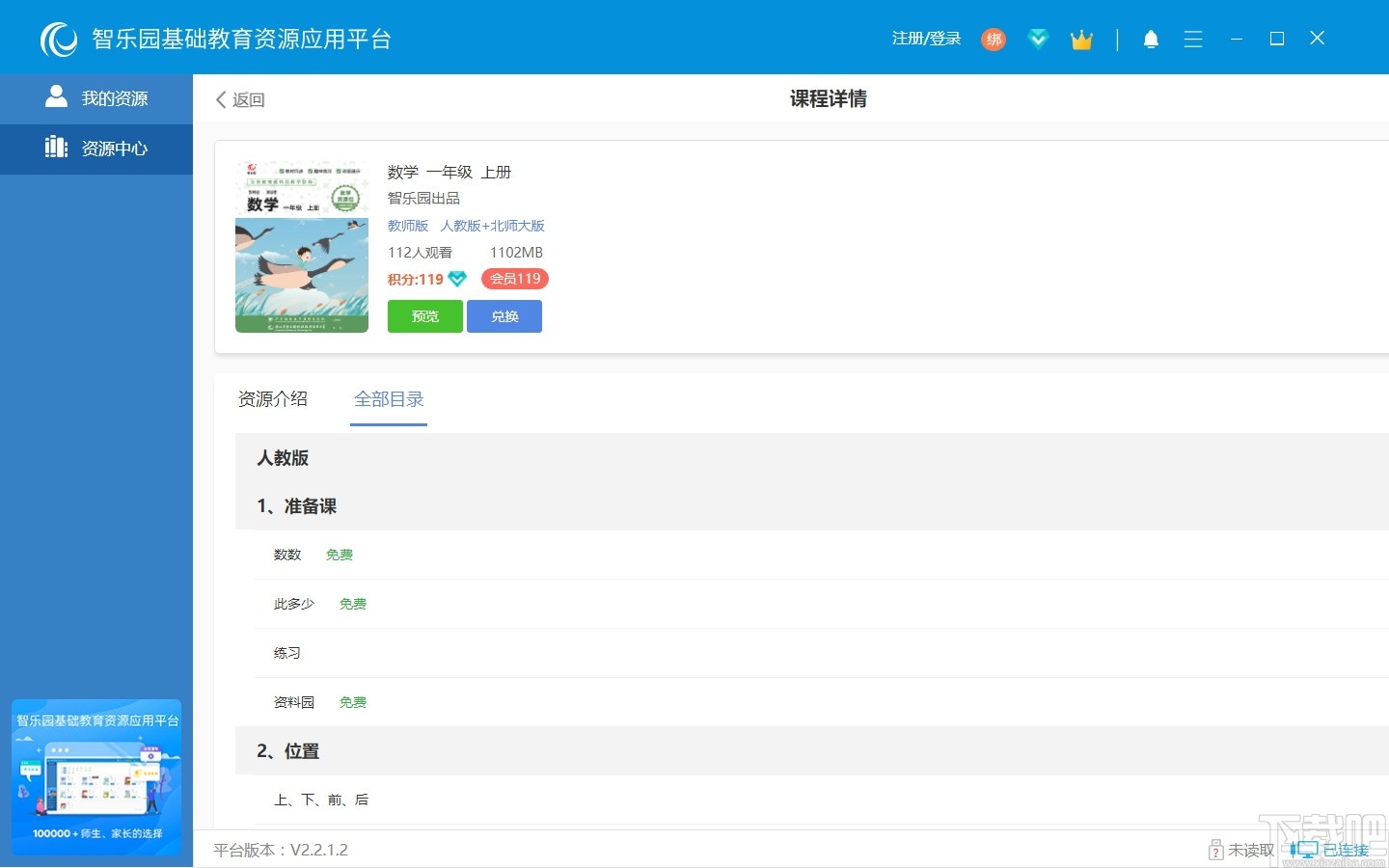
Task: Open the 智乐园 platform logo icon
Action: pyautogui.click(x=58, y=39)
